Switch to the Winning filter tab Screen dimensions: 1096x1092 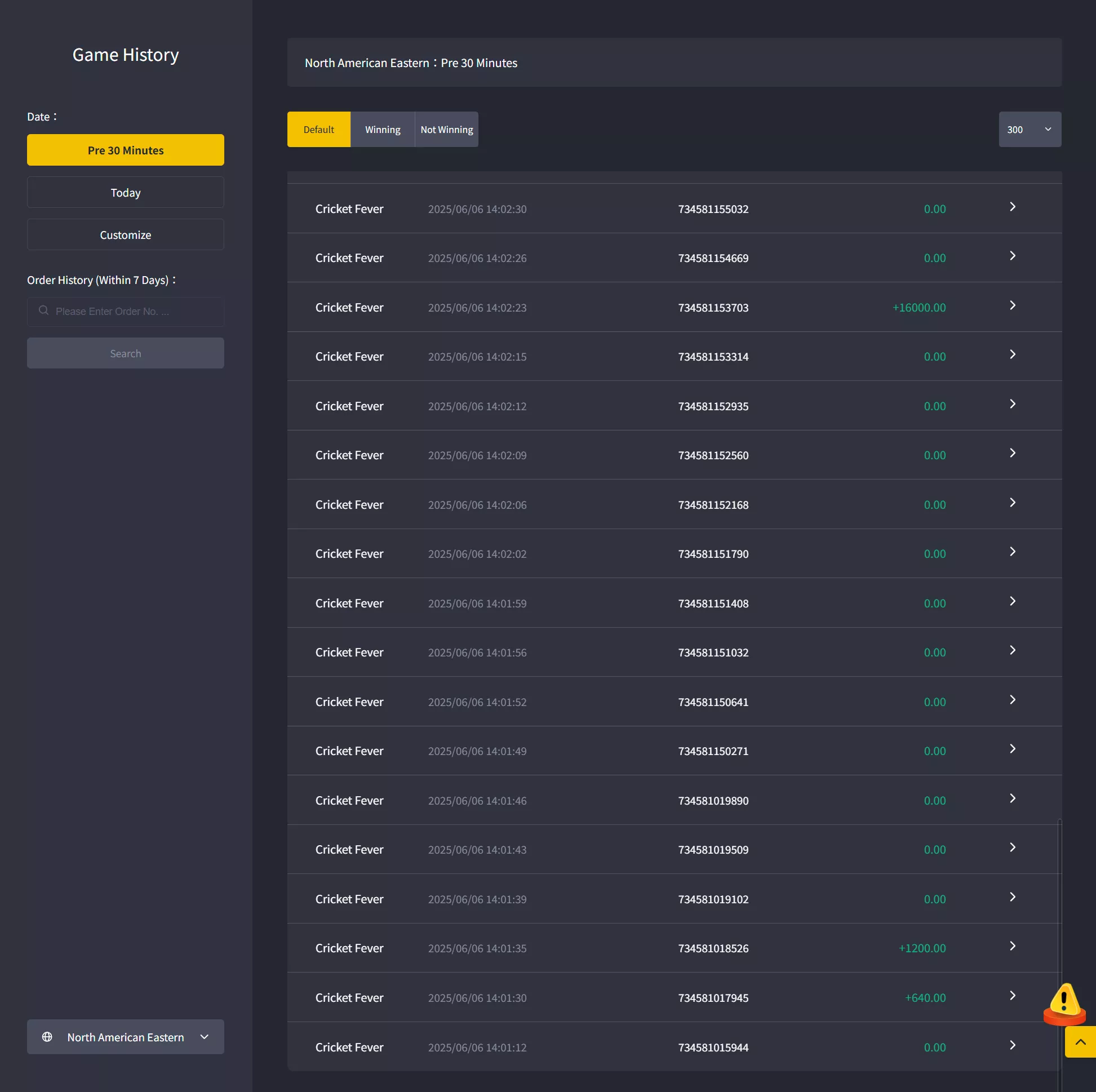383,130
